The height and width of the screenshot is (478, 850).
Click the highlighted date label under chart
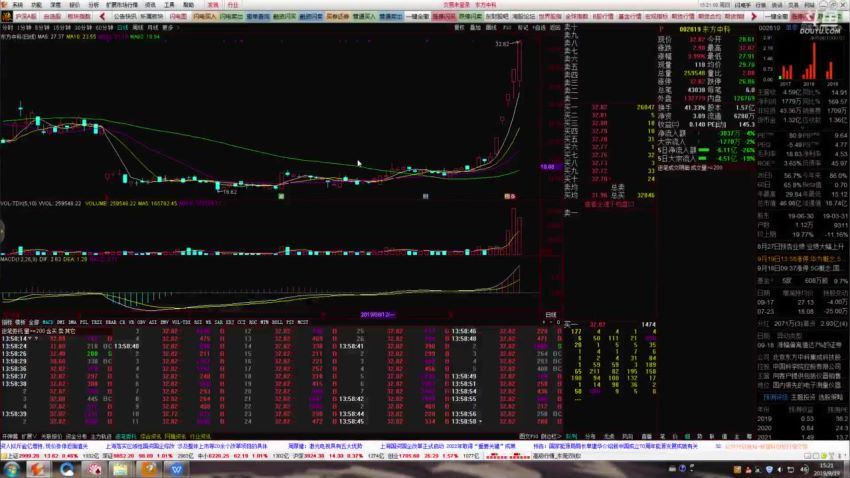[378, 314]
